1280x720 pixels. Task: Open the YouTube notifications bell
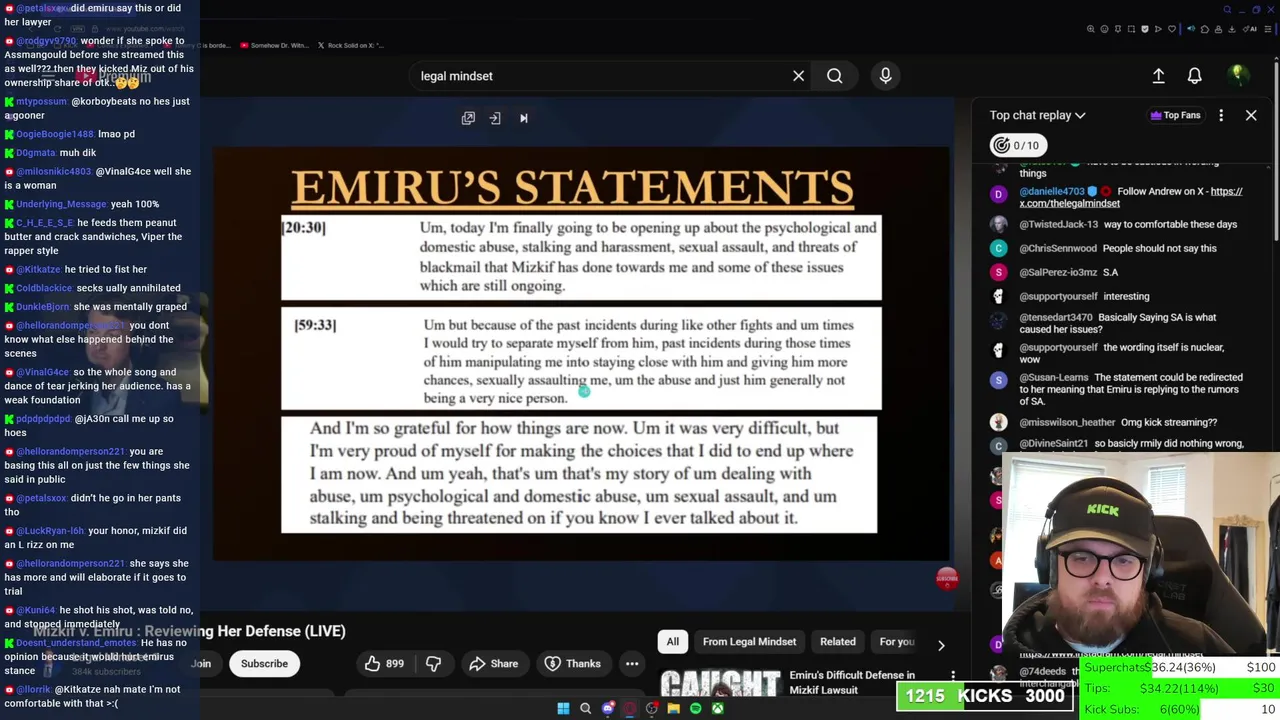[1194, 76]
